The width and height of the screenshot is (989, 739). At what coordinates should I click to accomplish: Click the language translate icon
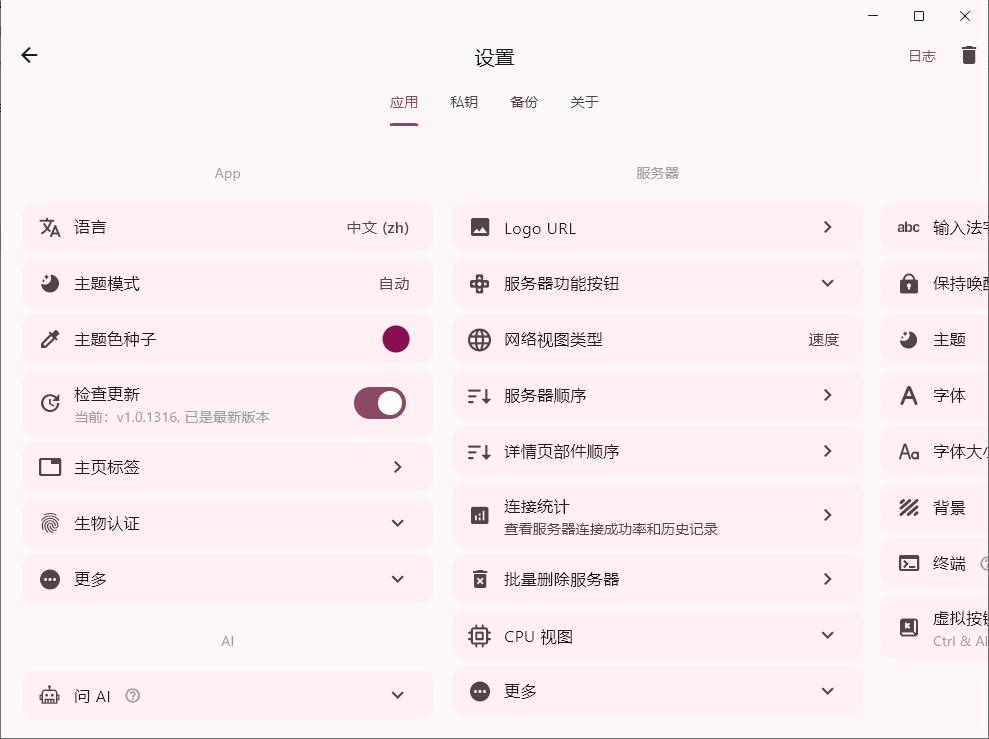(50, 227)
